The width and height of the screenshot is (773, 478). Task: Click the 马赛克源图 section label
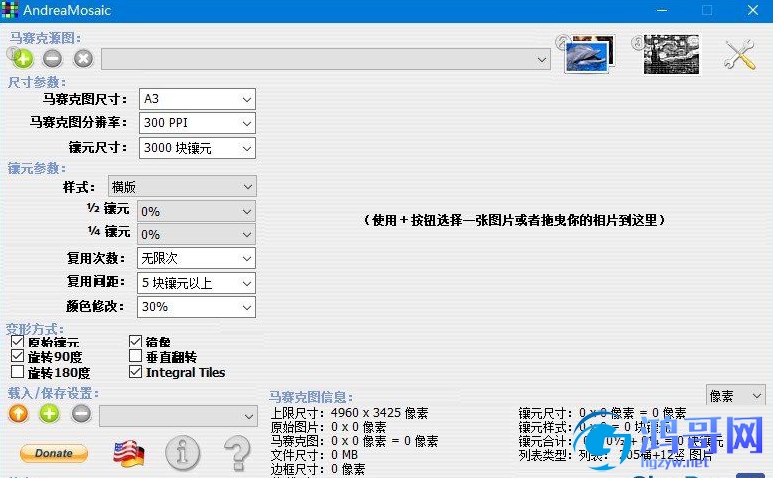tap(45, 37)
